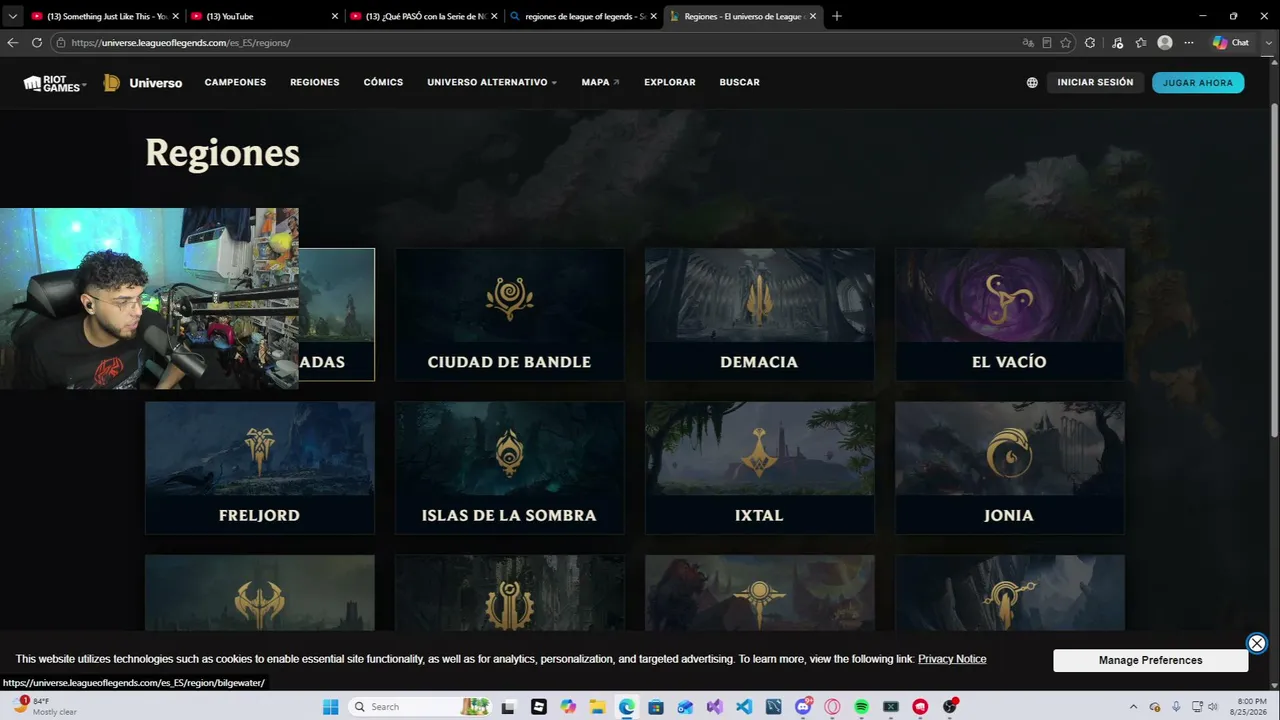Click the media control toolbar icon
This screenshot has height=720, width=1280.
[x=1117, y=43]
